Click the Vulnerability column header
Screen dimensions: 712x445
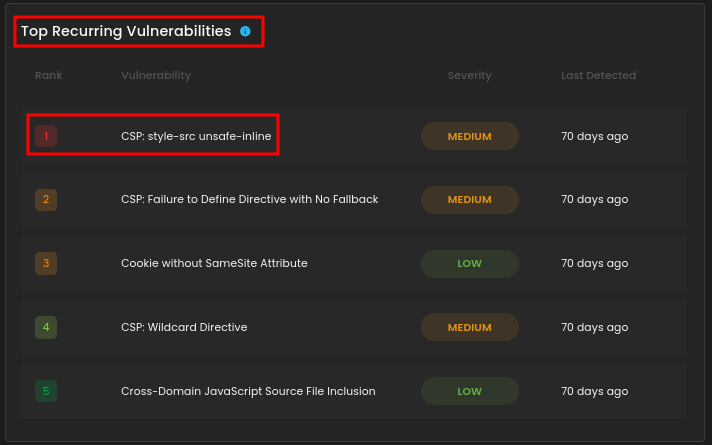(x=156, y=76)
